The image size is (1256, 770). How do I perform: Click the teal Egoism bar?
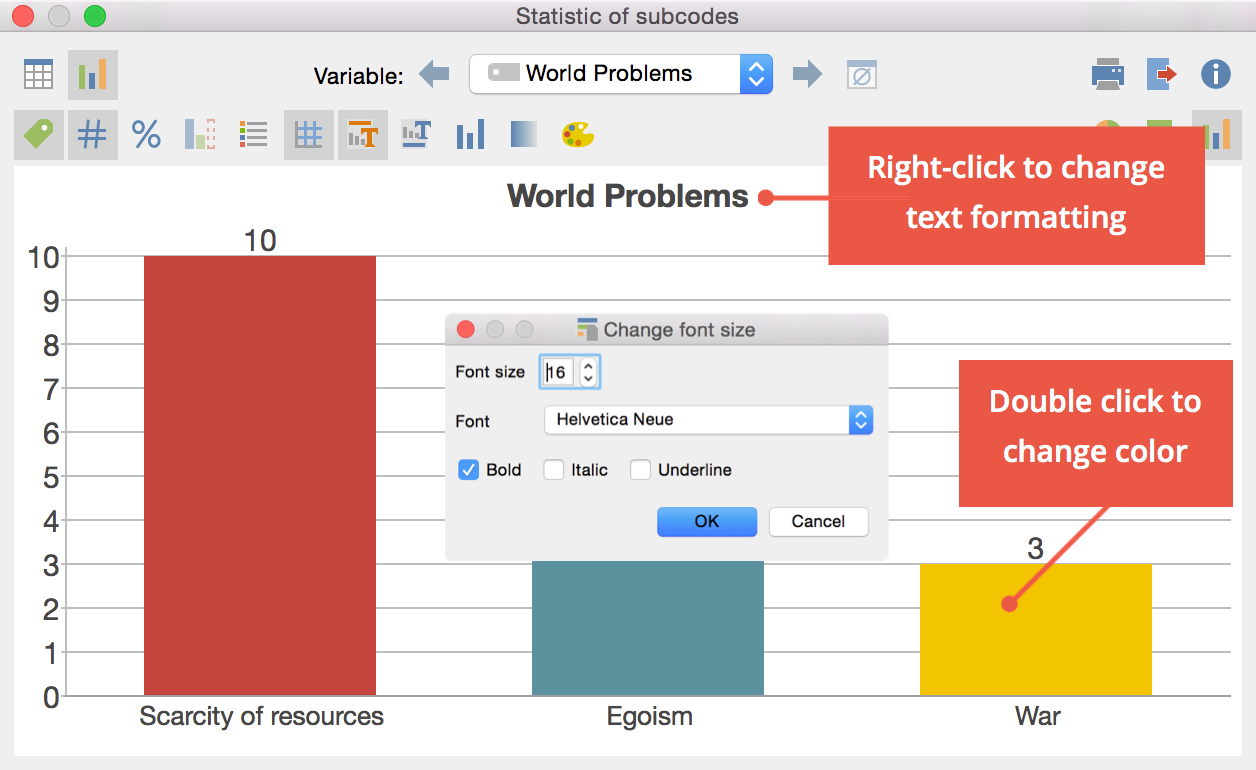(x=648, y=628)
